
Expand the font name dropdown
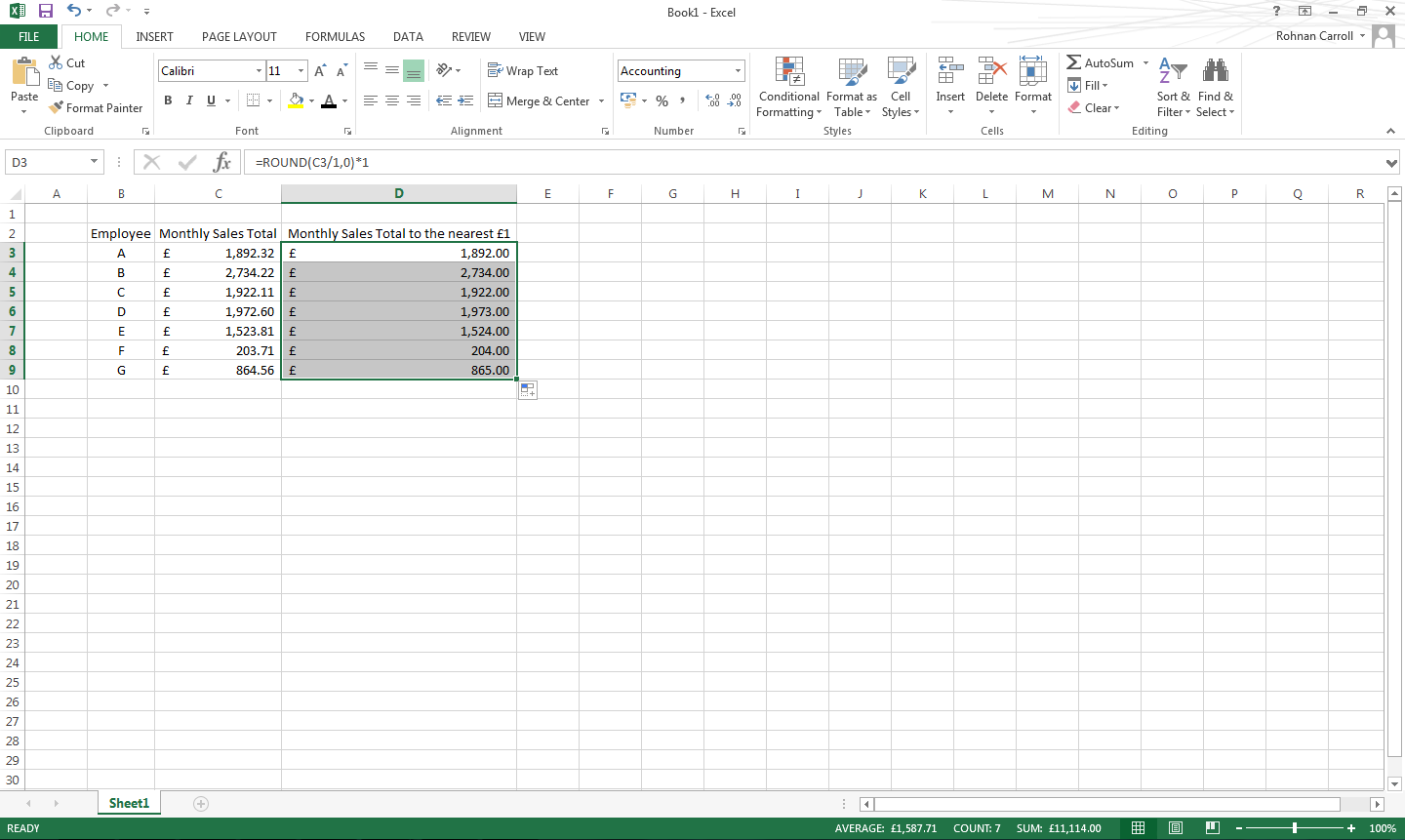[x=260, y=71]
